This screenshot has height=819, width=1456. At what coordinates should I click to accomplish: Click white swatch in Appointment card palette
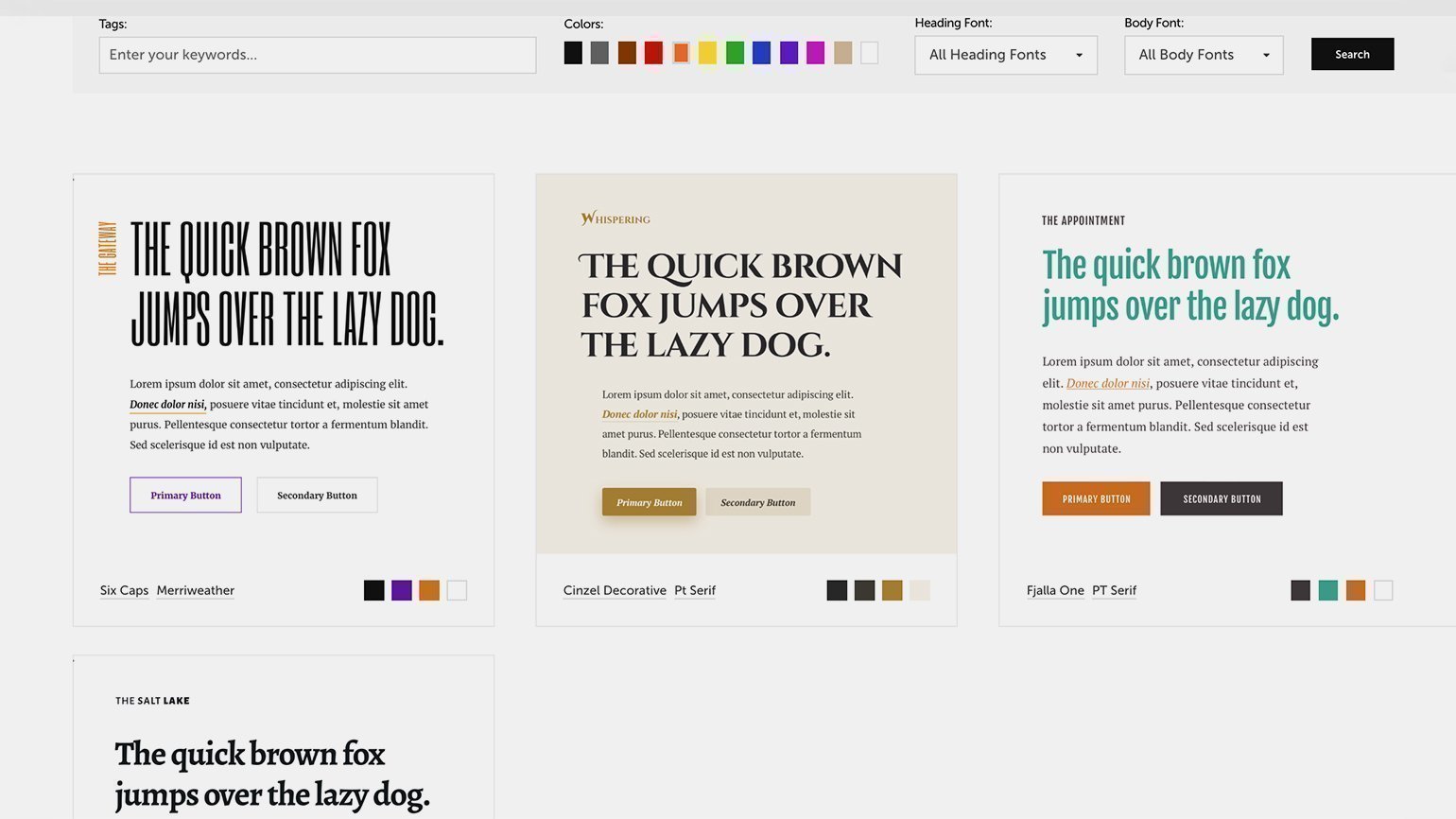[1383, 590]
